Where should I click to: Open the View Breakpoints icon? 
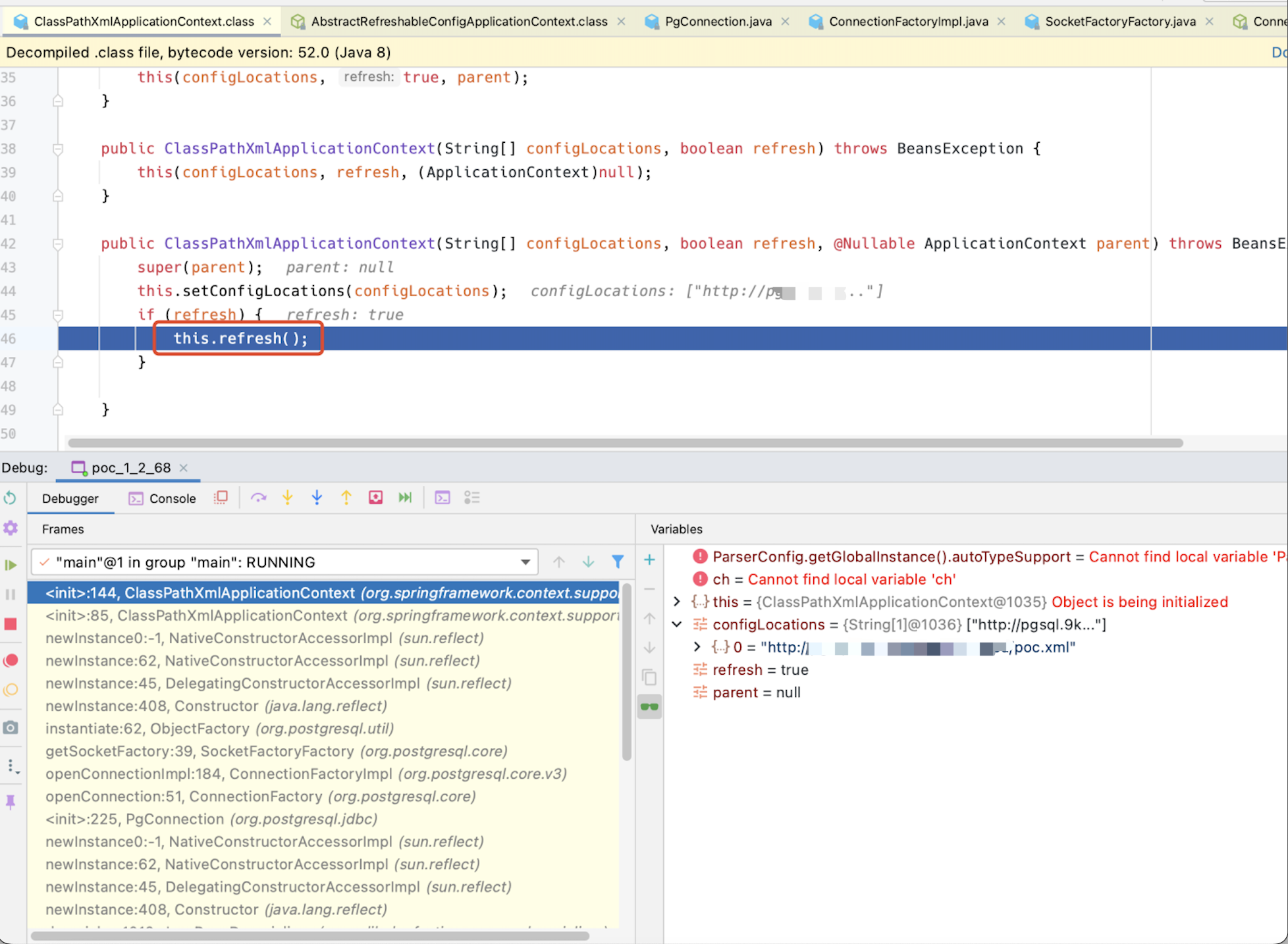click(x=11, y=660)
